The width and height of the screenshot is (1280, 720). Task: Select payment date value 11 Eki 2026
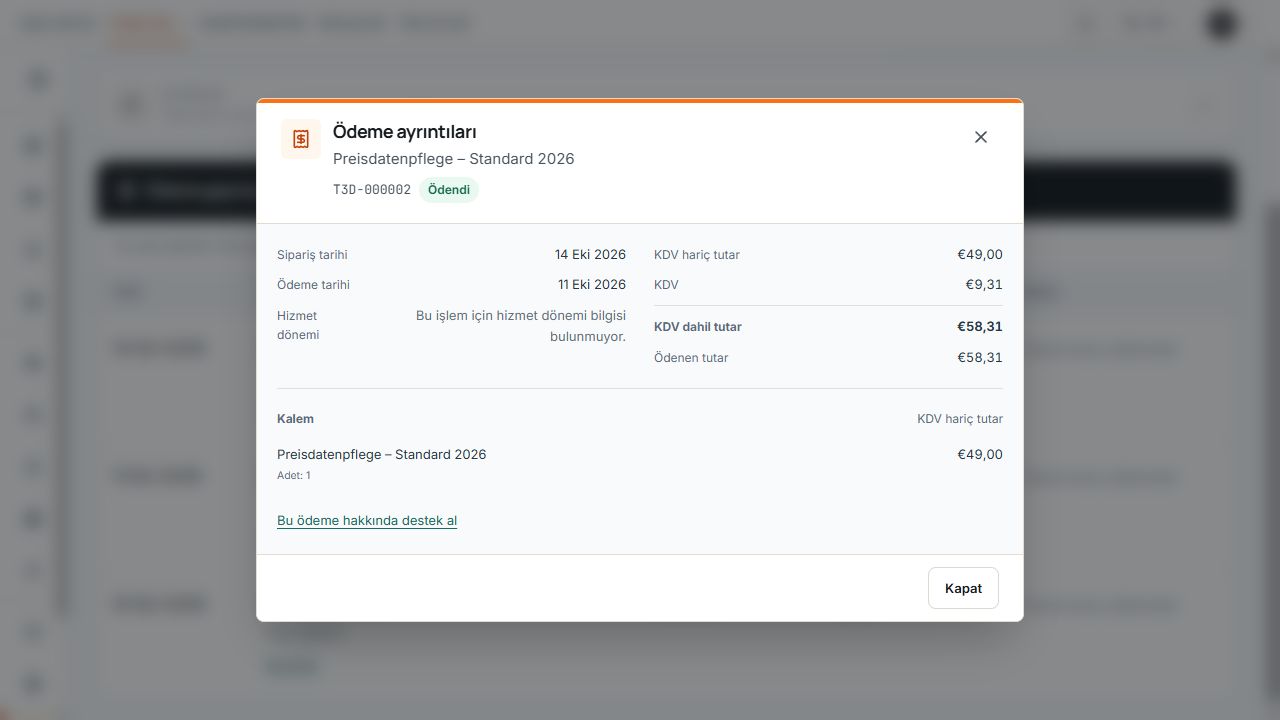pyautogui.click(x=592, y=285)
